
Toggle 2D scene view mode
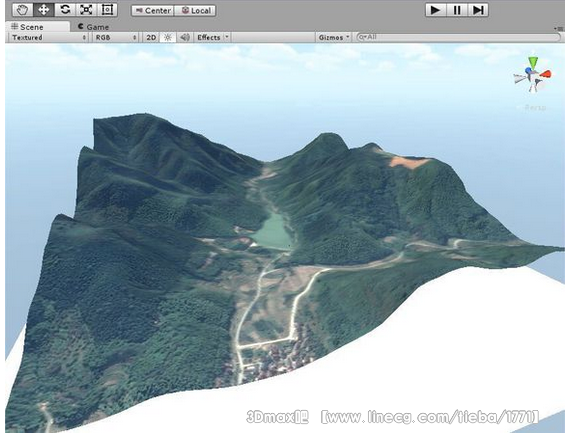click(151, 37)
